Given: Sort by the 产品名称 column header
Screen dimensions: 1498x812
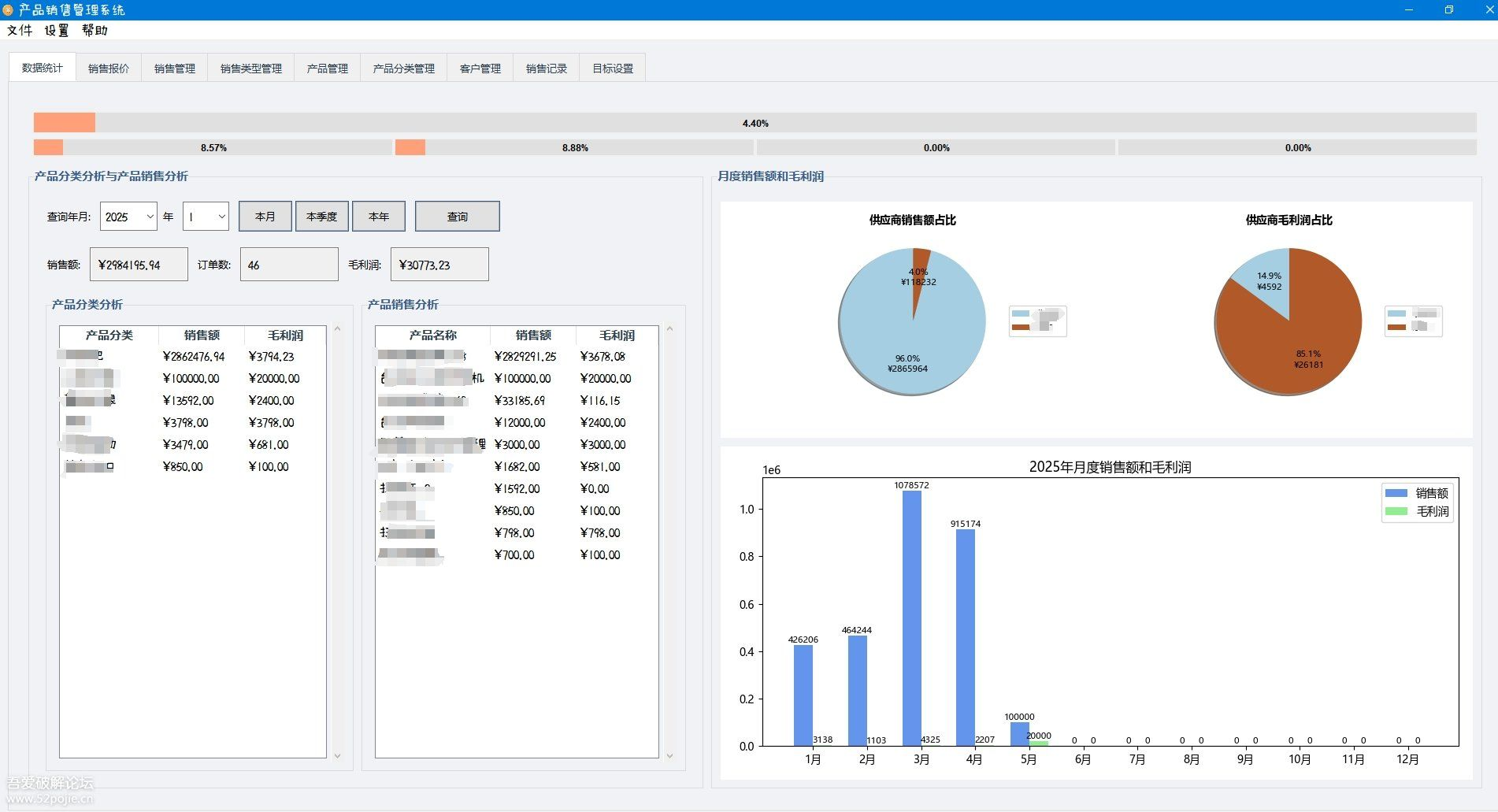Looking at the screenshot, I should point(433,336).
